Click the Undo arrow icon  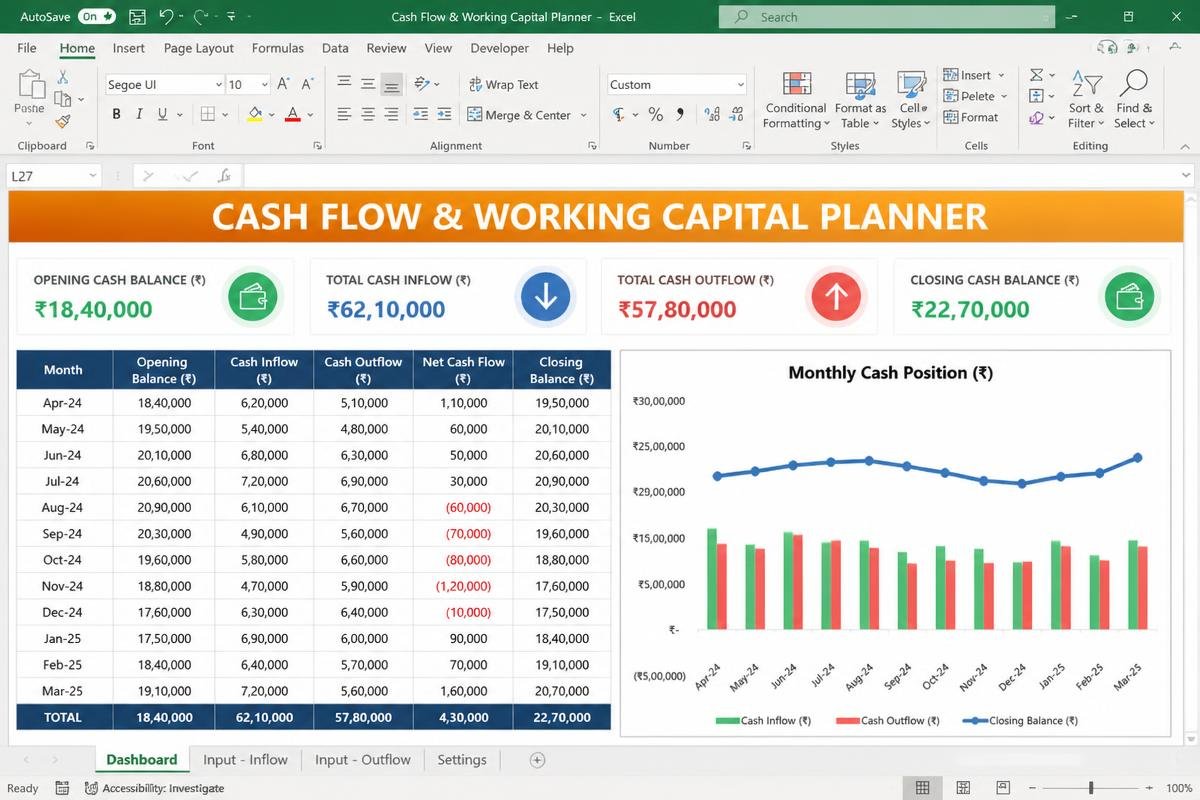coord(167,17)
